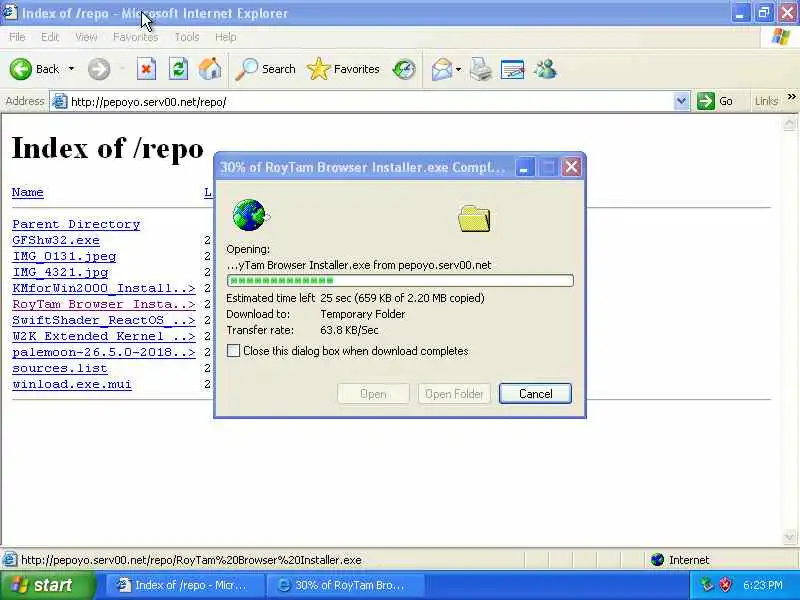Click the green download progress bar

click(400, 280)
